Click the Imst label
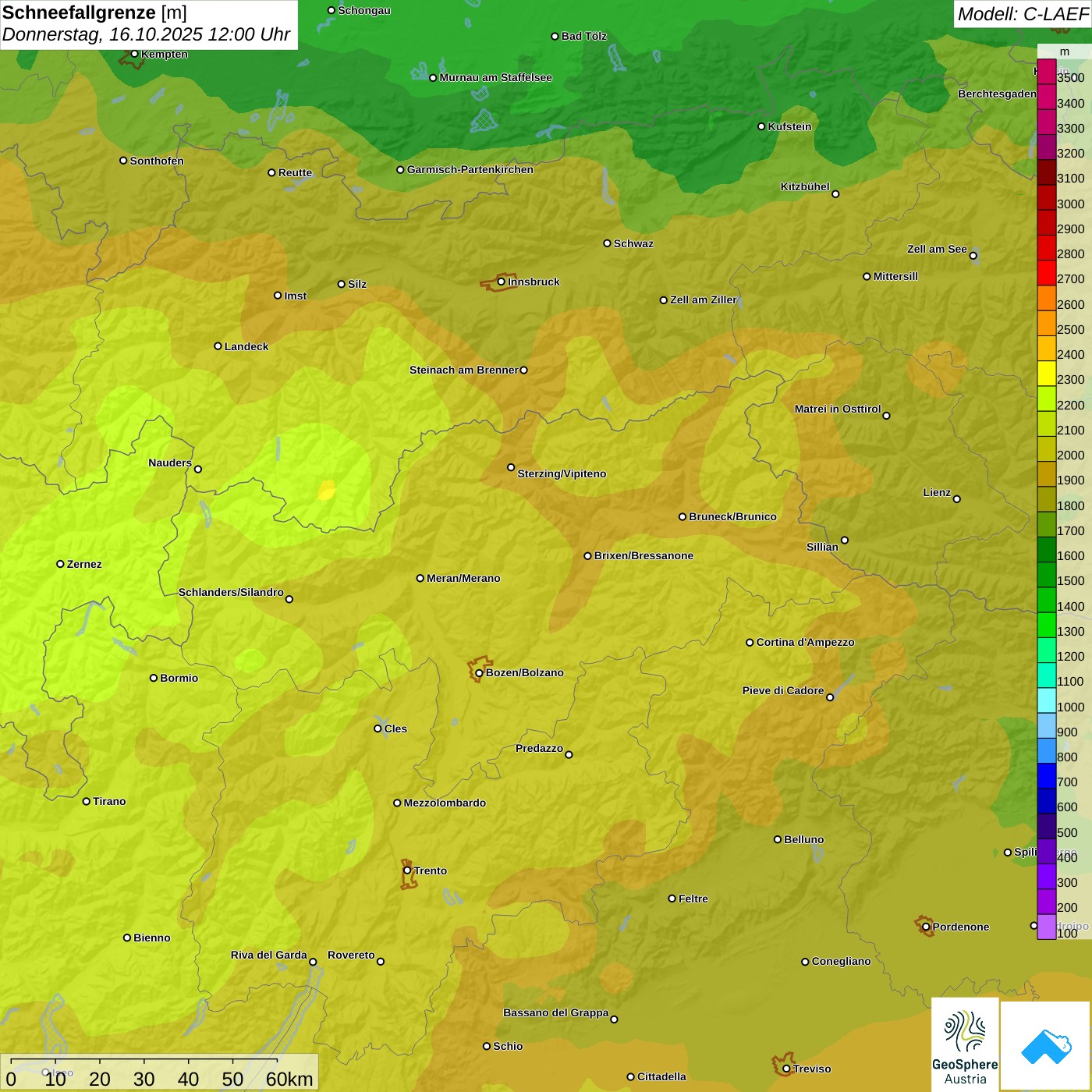The image size is (1092, 1092). (295, 296)
